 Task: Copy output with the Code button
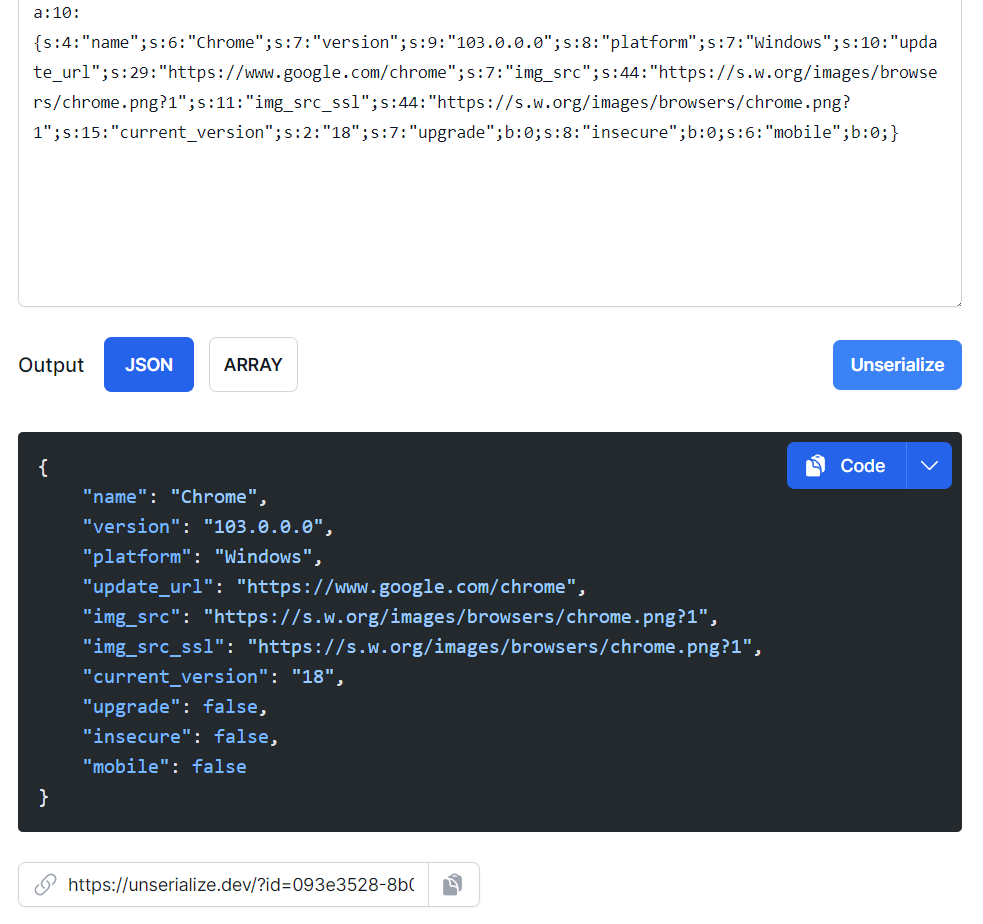[x=846, y=465]
